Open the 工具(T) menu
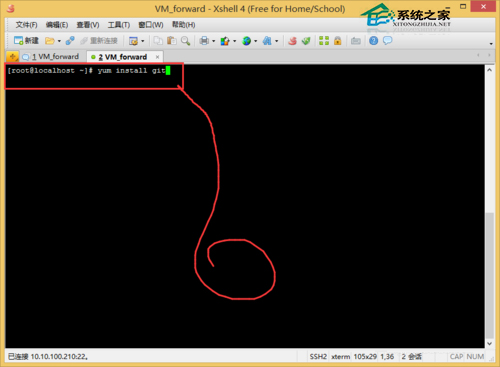Viewport: 500px width, 367px height. click(x=119, y=25)
